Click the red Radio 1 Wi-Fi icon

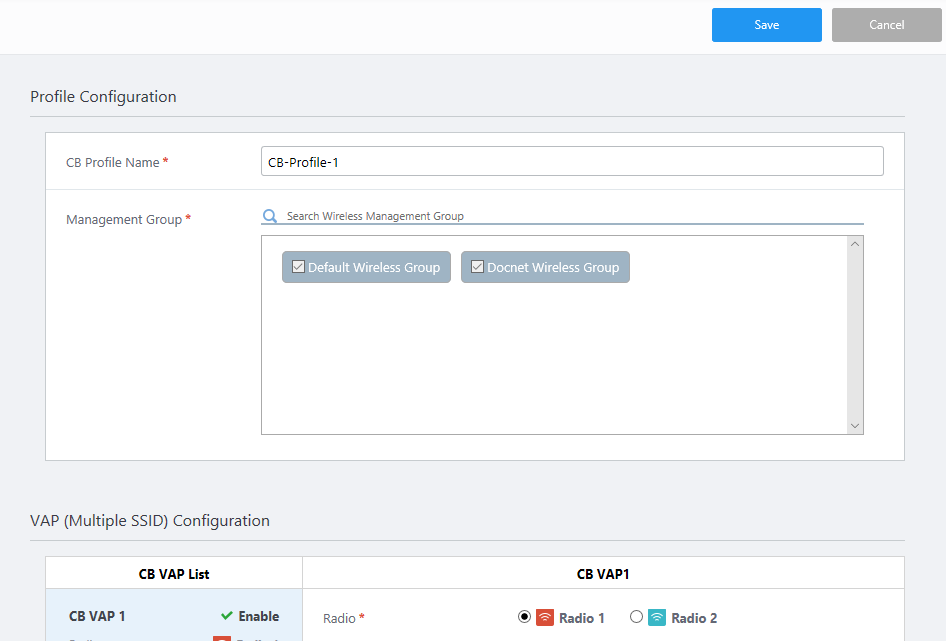[x=545, y=618]
